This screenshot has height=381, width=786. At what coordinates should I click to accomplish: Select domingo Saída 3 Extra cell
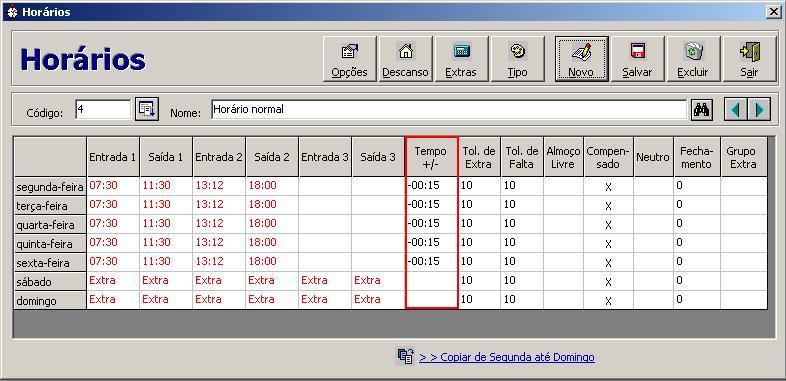pos(378,300)
